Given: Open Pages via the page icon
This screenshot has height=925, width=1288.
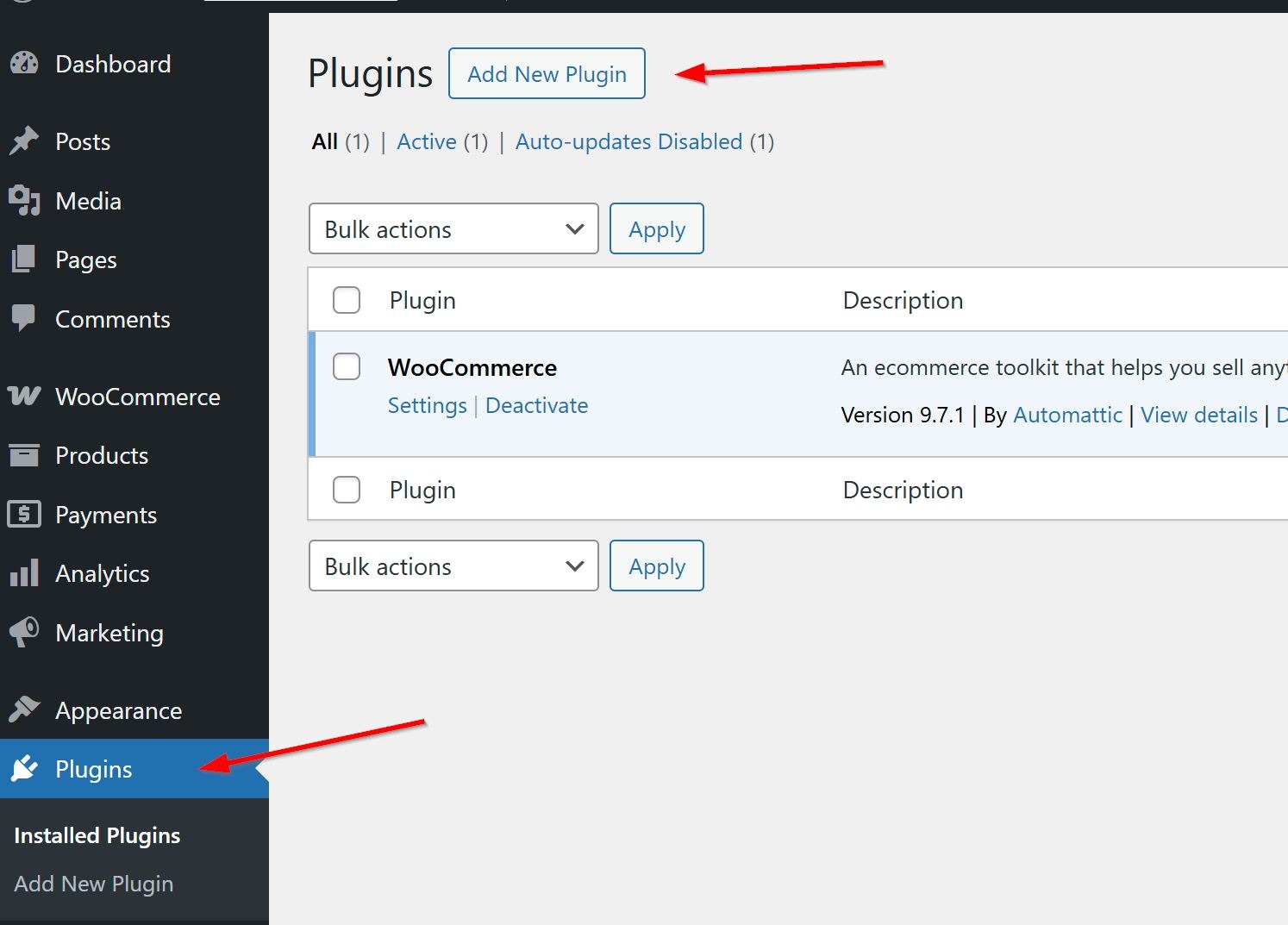Looking at the screenshot, I should (x=25, y=259).
